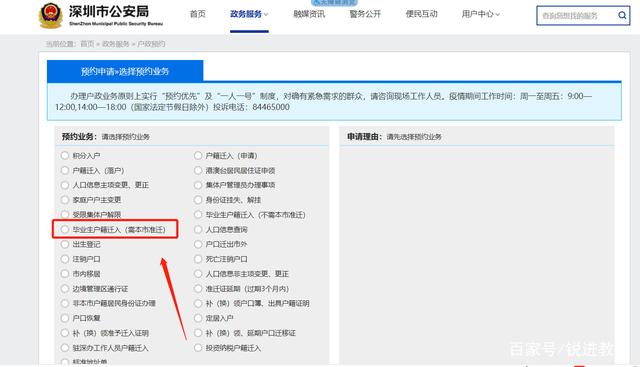The image size is (640, 367).
Task: Select 人口信息非主项变更、更正 option
Action: (198, 274)
